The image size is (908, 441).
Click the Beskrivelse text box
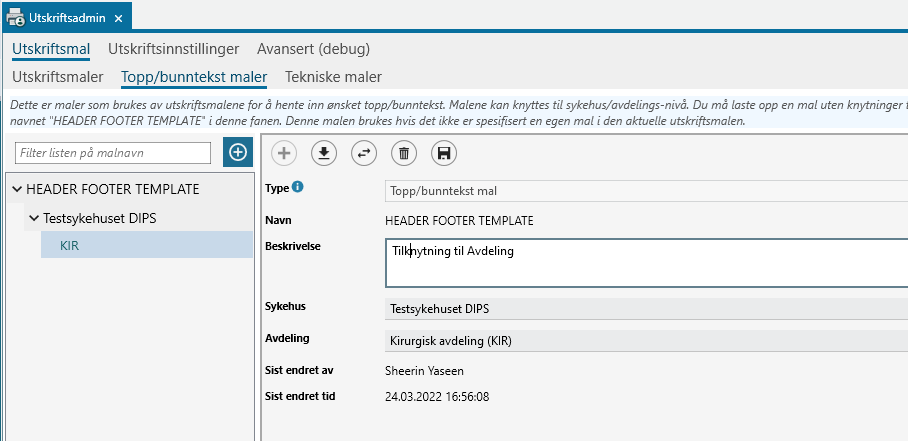(646, 263)
